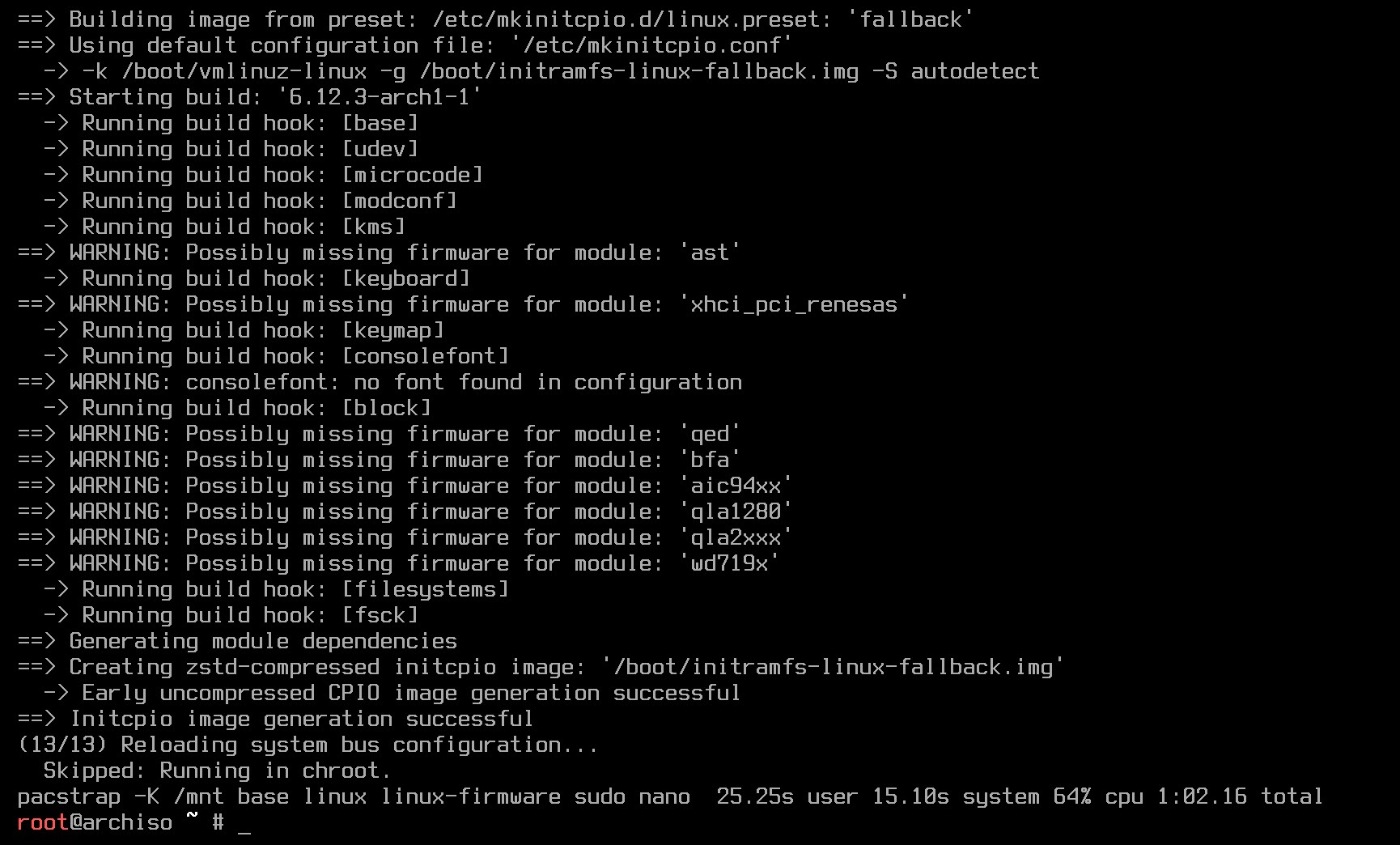Click the 'Skipped: Running in chroot.' line
Image resolution: width=1400 pixels, height=845 pixels.
point(217,771)
